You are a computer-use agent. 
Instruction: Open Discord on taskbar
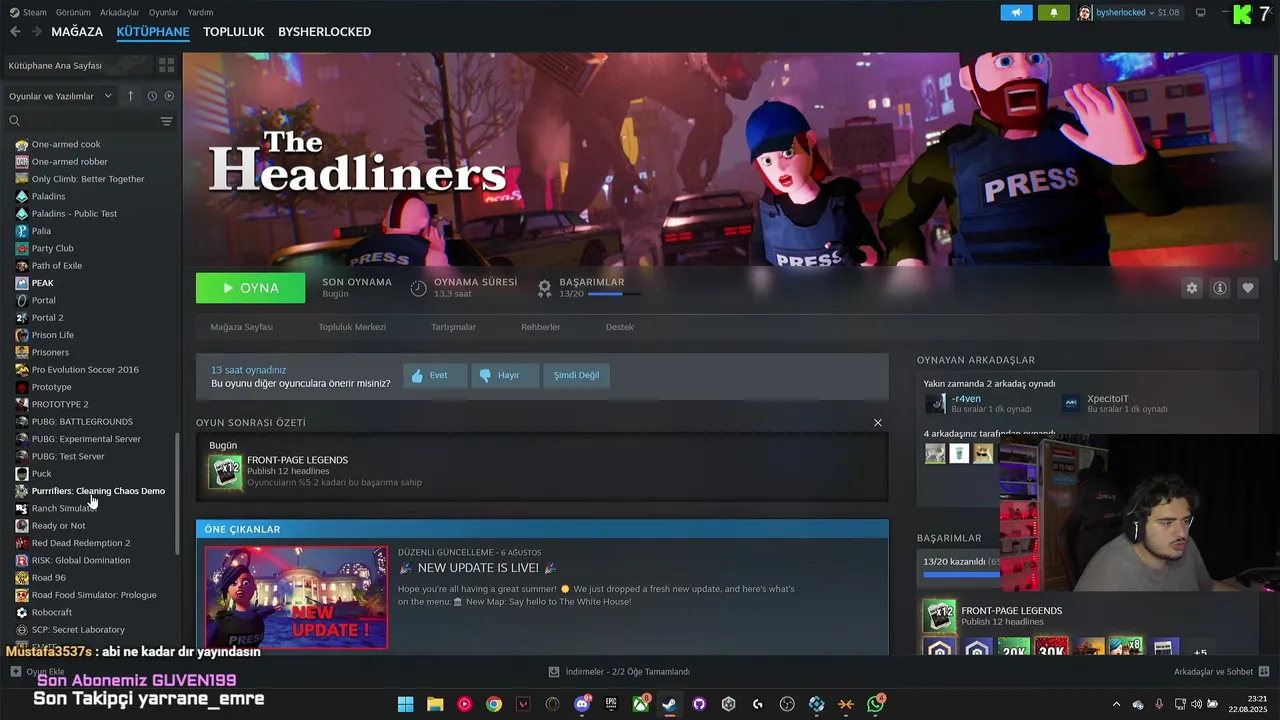pyautogui.click(x=582, y=704)
